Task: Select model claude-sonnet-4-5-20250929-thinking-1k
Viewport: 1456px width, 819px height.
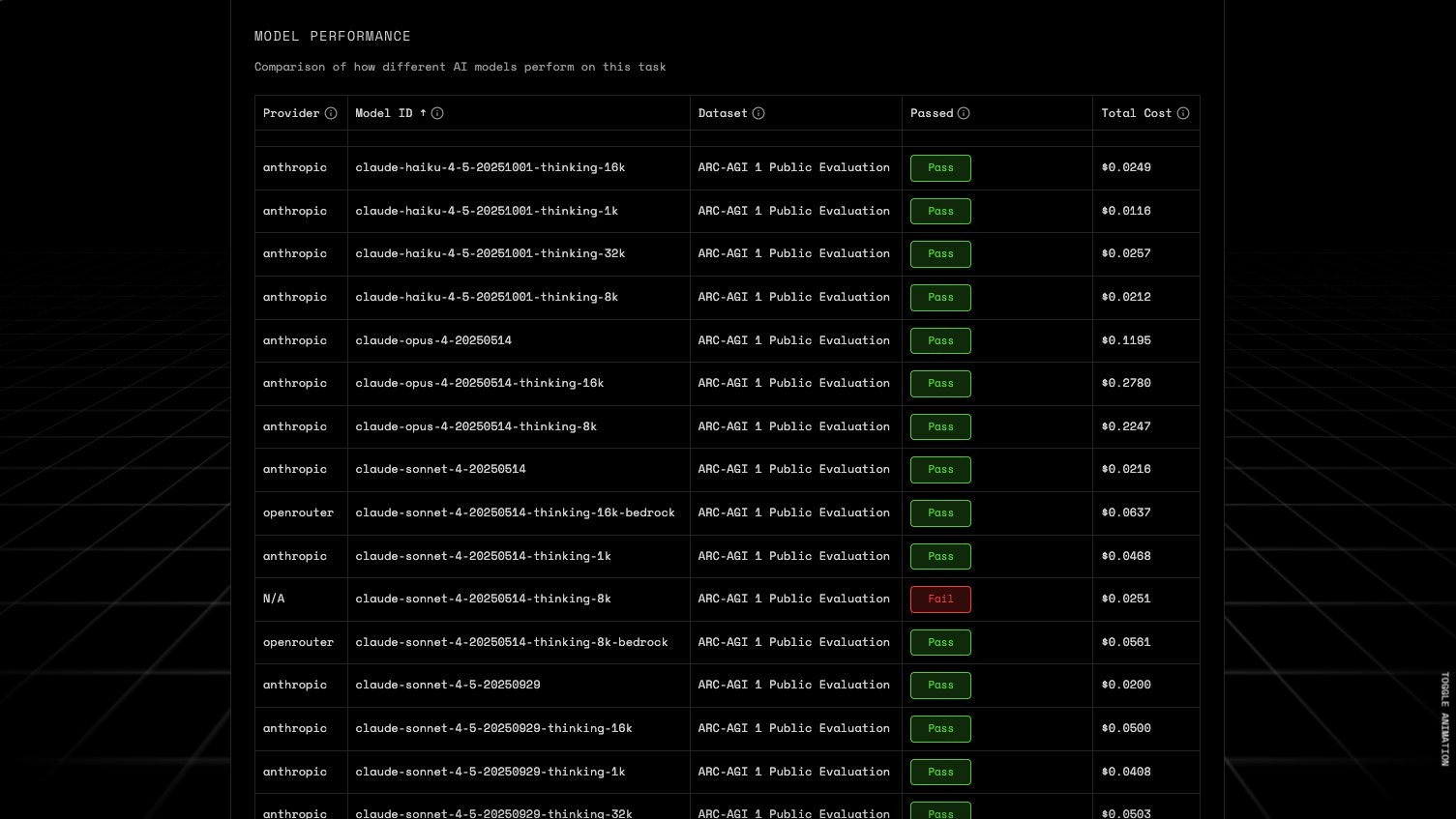Action: 490,772
